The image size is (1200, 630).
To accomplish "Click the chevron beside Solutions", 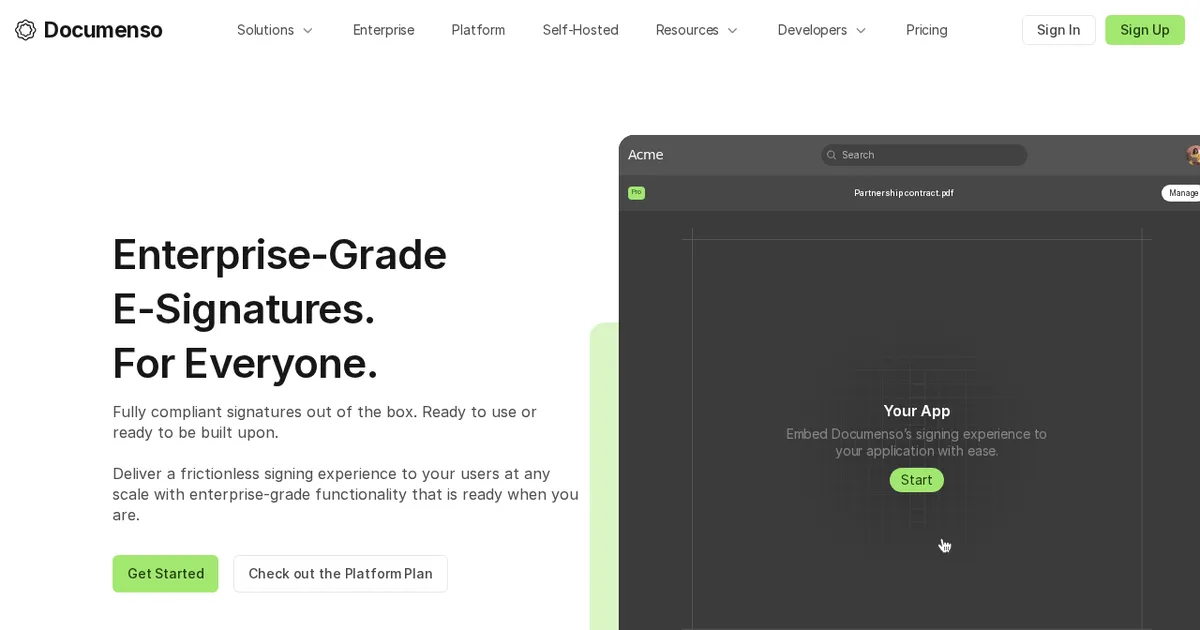I will pos(308,30).
